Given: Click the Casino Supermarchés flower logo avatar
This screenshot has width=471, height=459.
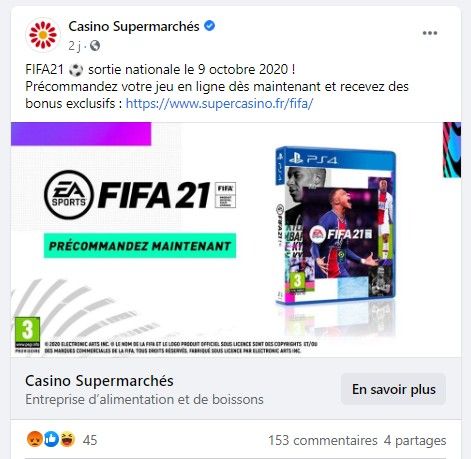Looking at the screenshot, I should (x=43, y=35).
